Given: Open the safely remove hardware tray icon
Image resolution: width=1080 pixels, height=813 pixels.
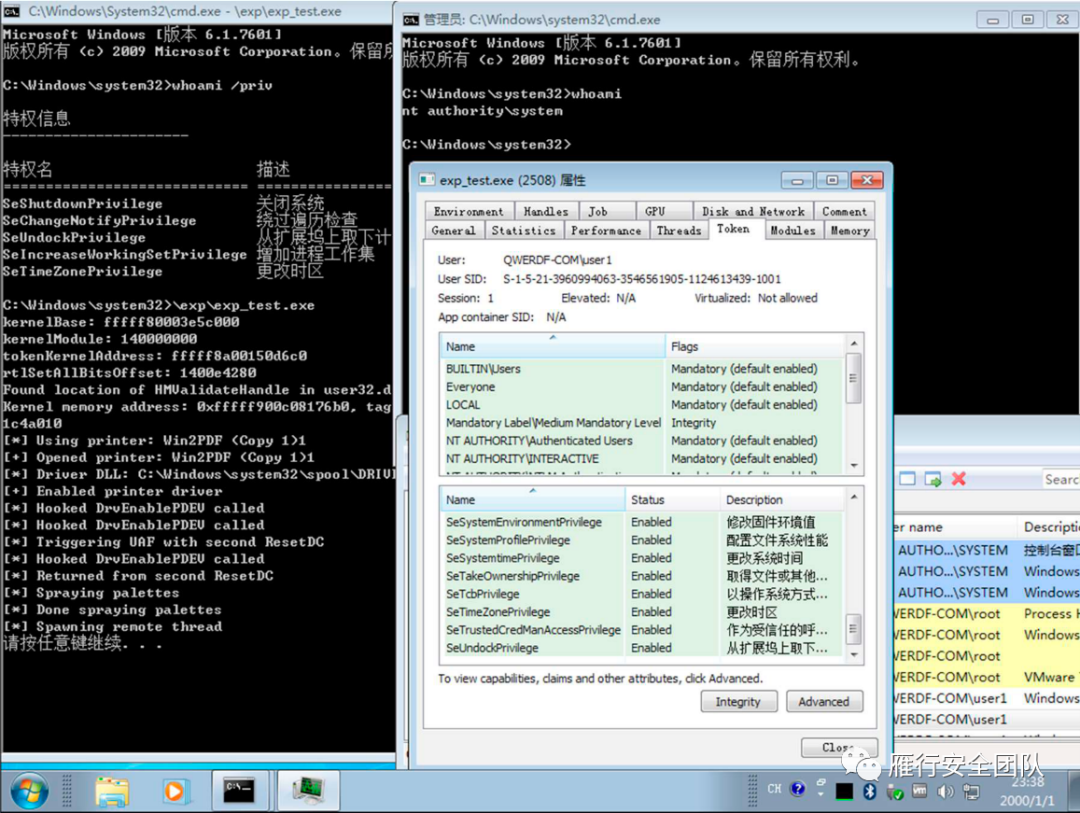Looking at the screenshot, I should pos(895,792).
